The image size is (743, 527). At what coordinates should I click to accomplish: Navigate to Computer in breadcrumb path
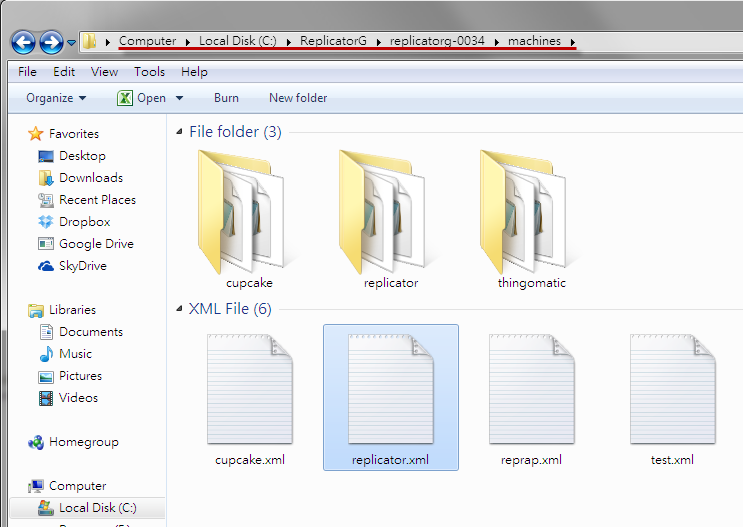pyautogui.click(x=147, y=41)
